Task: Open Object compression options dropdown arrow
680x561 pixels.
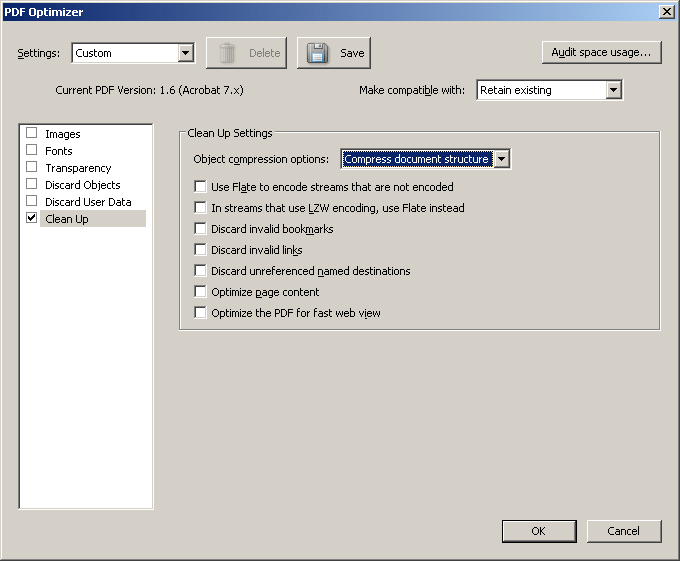Action: (501, 159)
